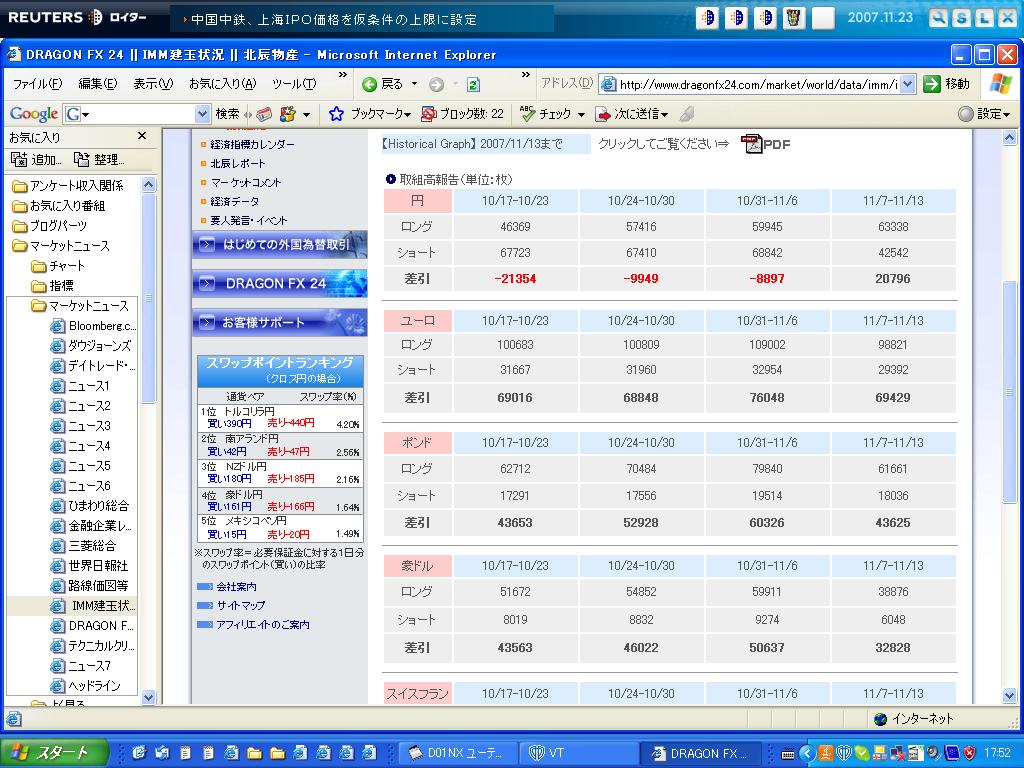
Task: Click the 北辰レポート link
Action: (238, 163)
